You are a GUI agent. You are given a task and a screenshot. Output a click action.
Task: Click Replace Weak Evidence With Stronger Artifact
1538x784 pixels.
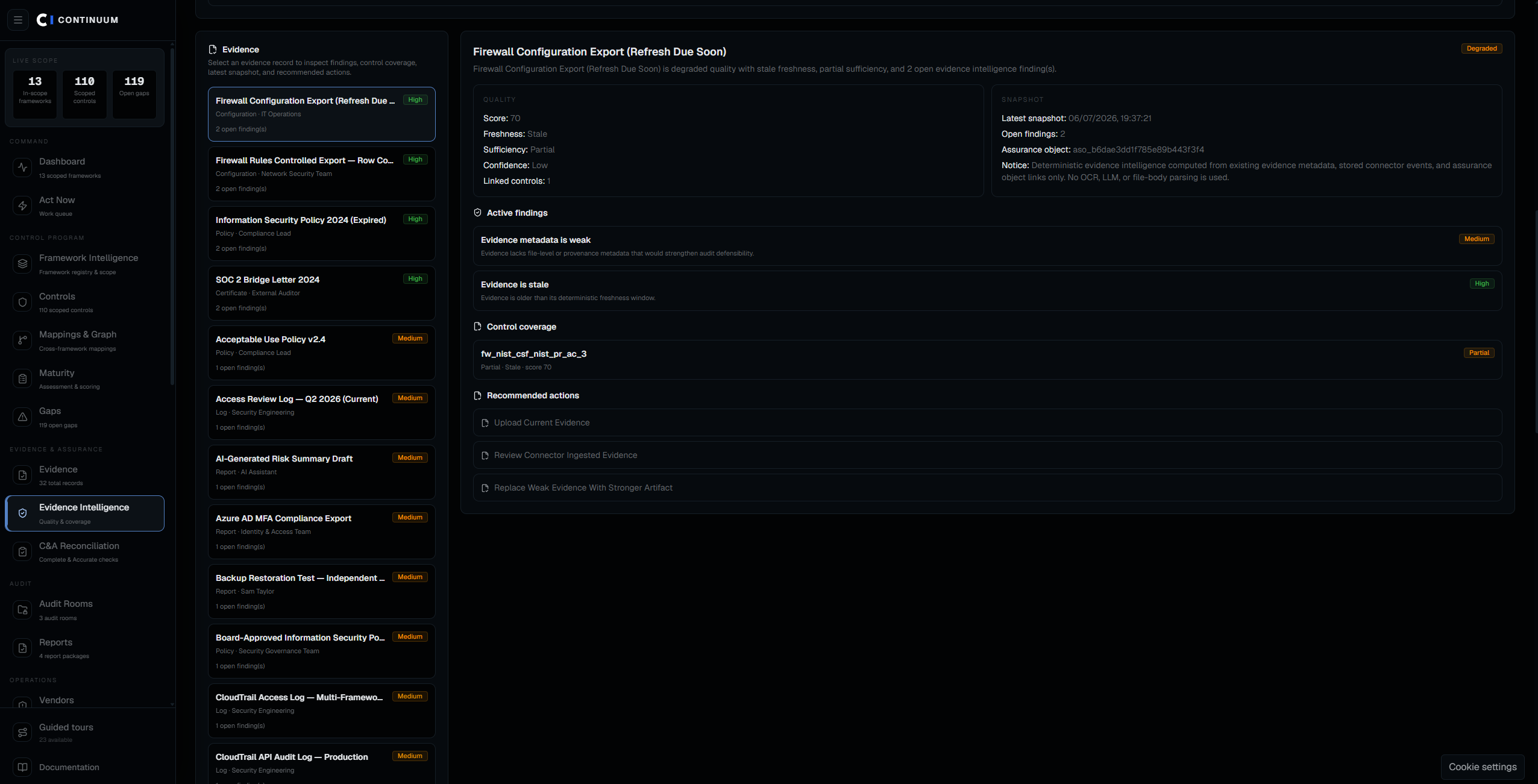987,488
